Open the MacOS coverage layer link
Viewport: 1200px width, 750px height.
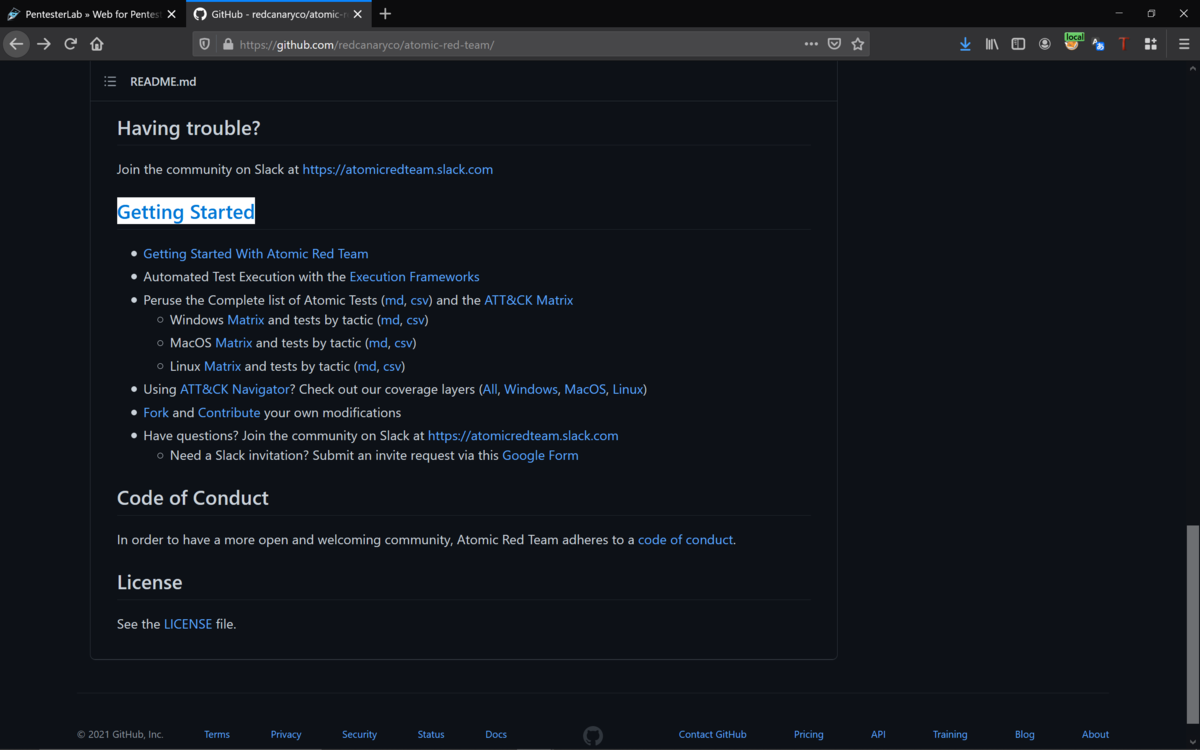[x=585, y=389]
